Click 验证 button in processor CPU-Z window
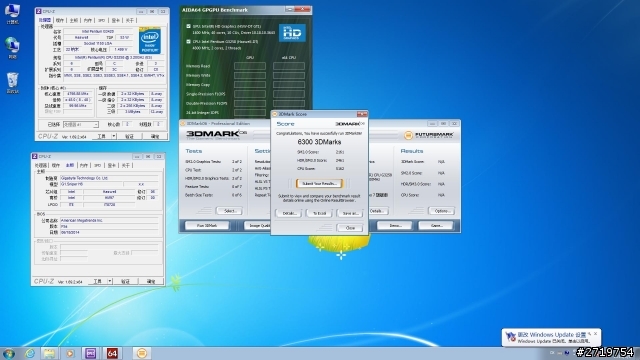The image size is (640, 360). 129,136
